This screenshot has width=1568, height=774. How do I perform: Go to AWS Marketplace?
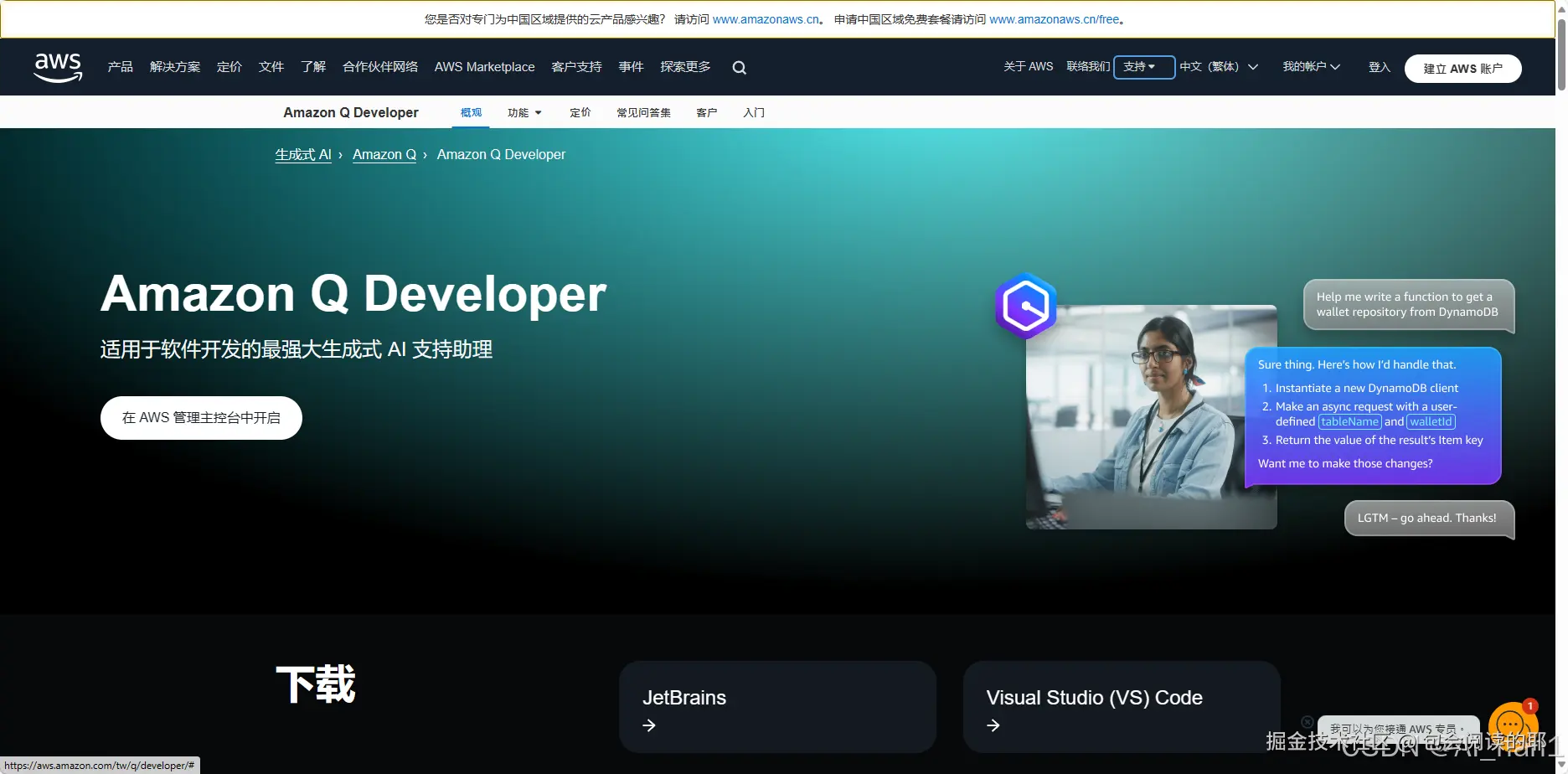[x=484, y=67]
